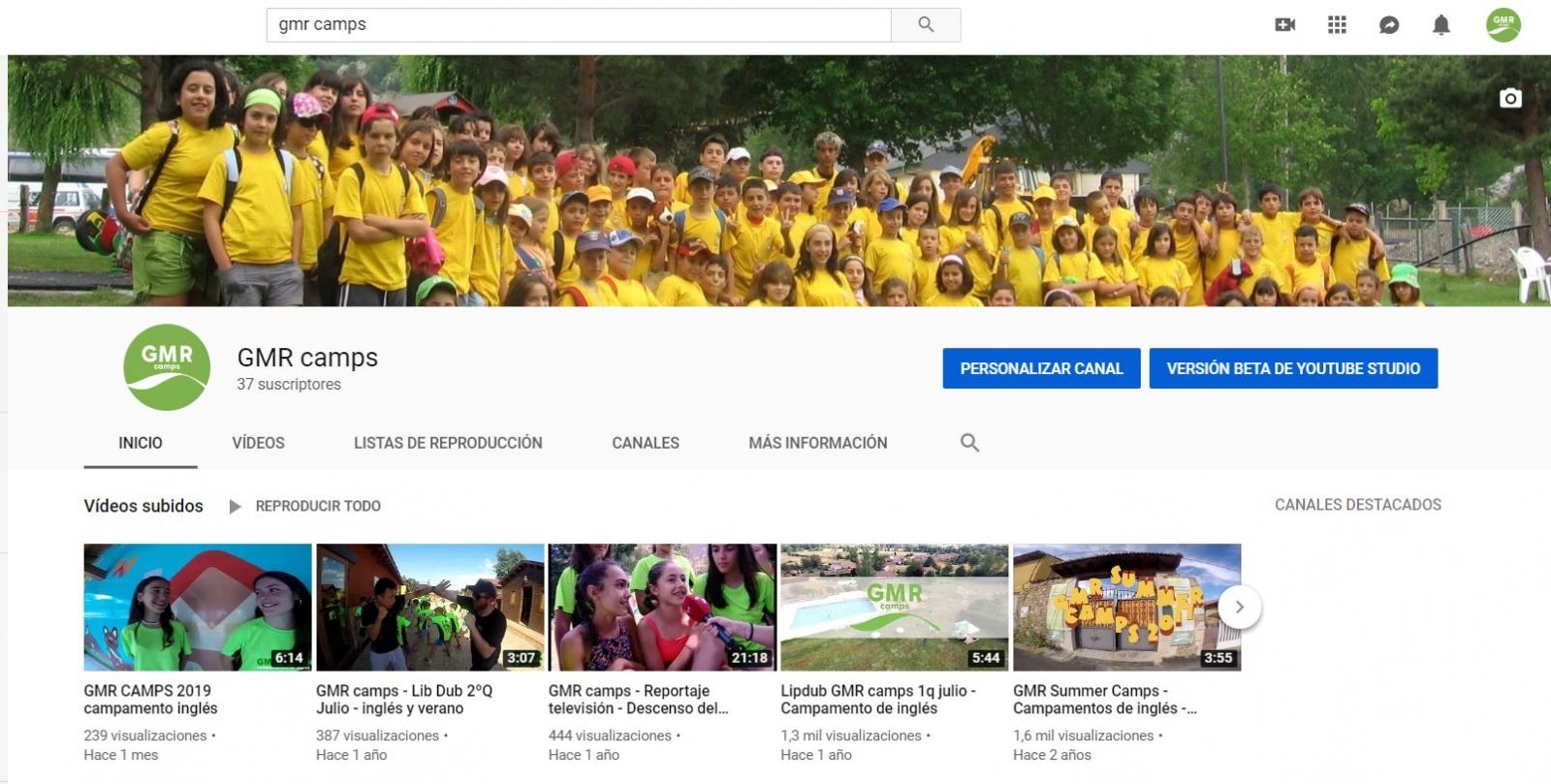Click the 444 visualizaciones text
The image size is (1551, 784).
point(610,736)
